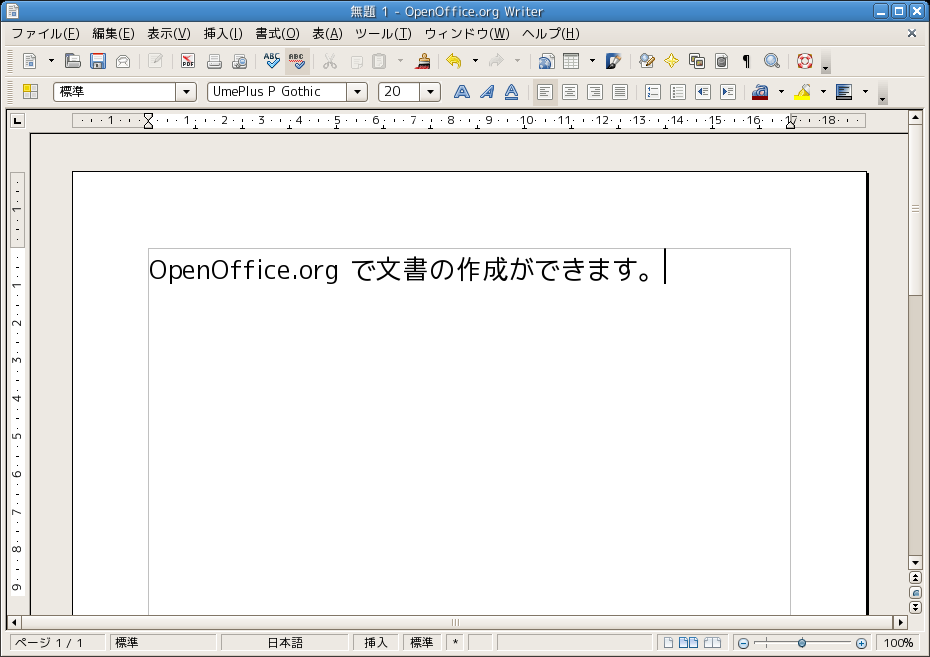
Task: Open the 挿入(I) menu
Action: point(223,34)
